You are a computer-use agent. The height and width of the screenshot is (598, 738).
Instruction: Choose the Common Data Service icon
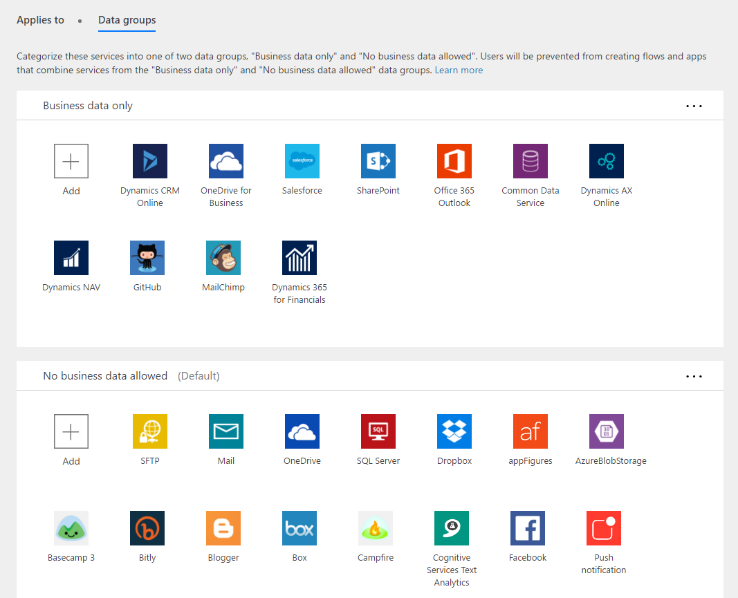click(x=530, y=161)
